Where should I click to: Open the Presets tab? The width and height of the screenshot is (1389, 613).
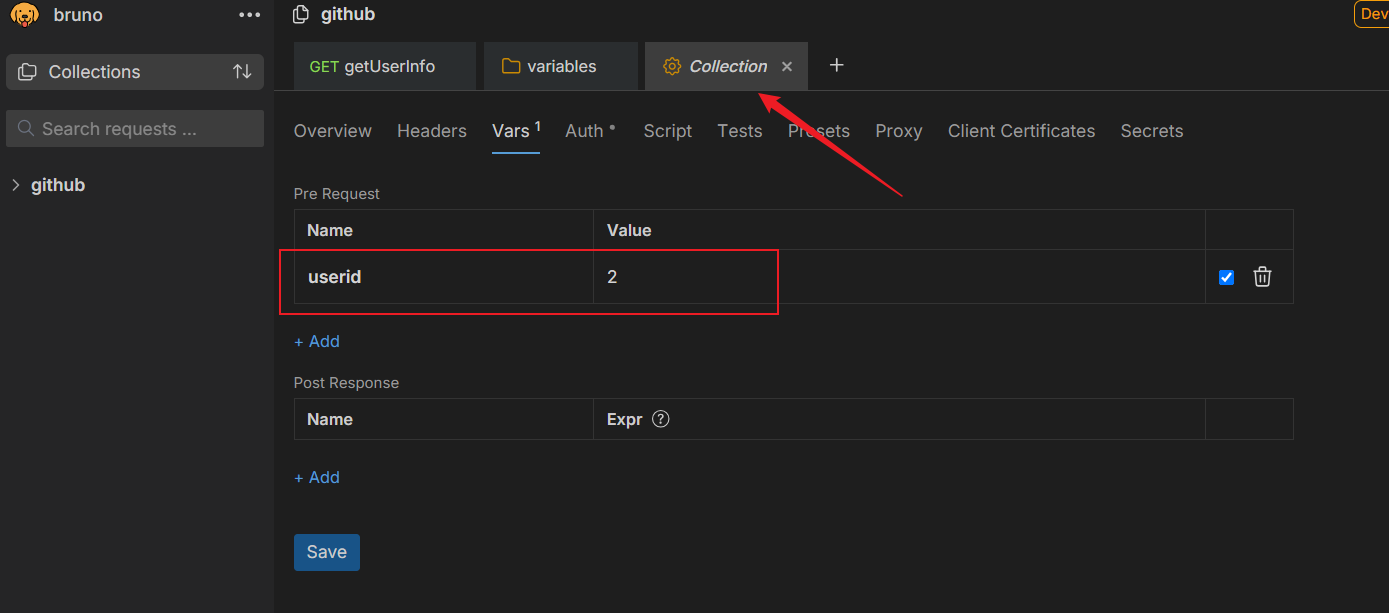click(x=819, y=131)
